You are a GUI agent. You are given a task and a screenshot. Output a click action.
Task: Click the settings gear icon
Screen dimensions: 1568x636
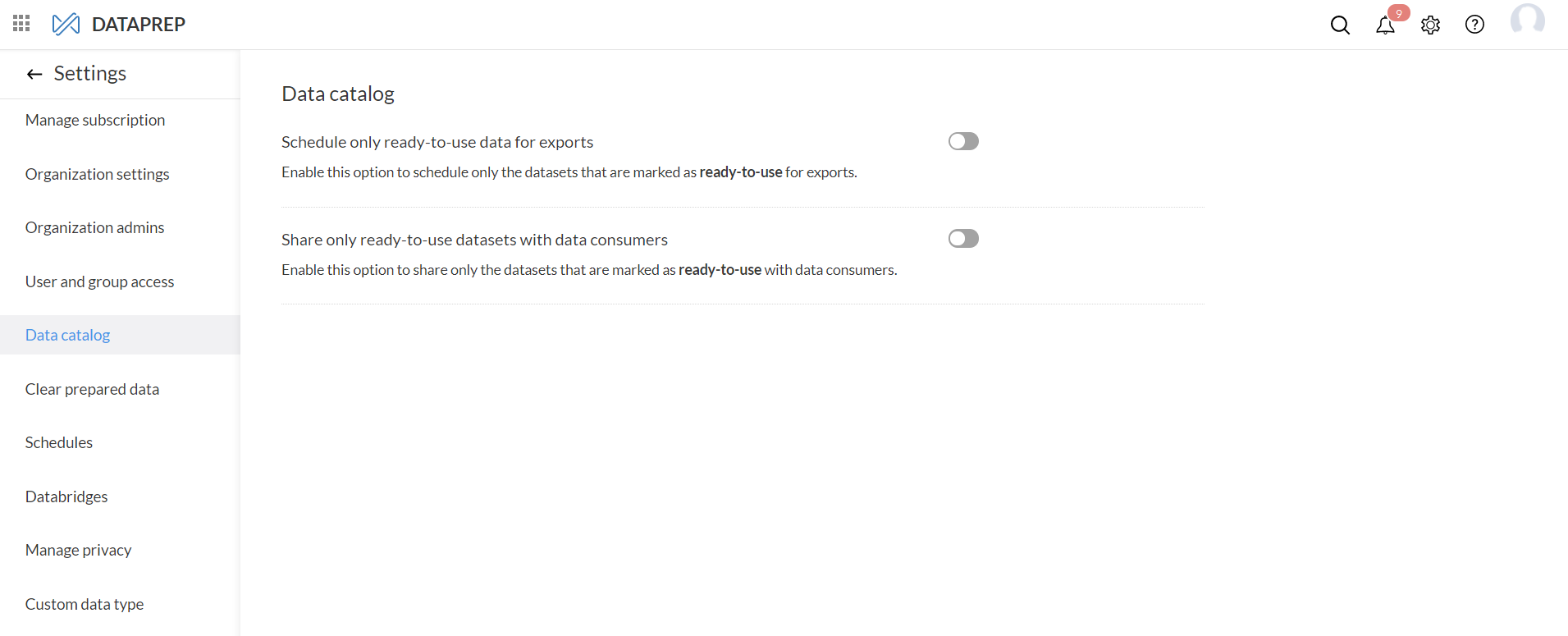click(1430, 25)
